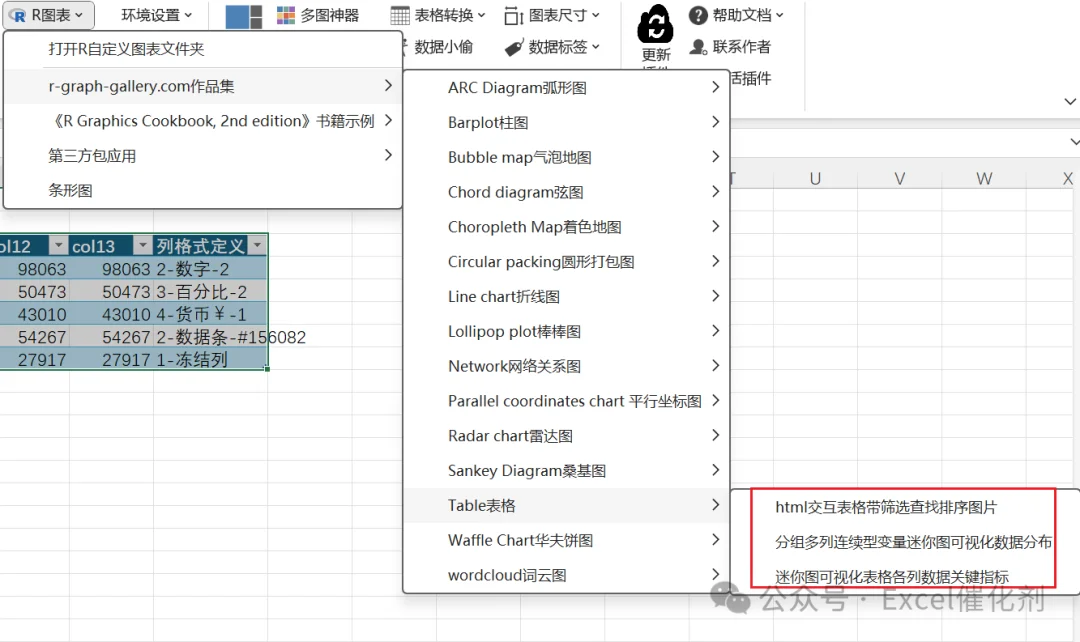Open Line chart折线图 submenu
Viewport: 1080px width, 642px height.
coord(566,296)
